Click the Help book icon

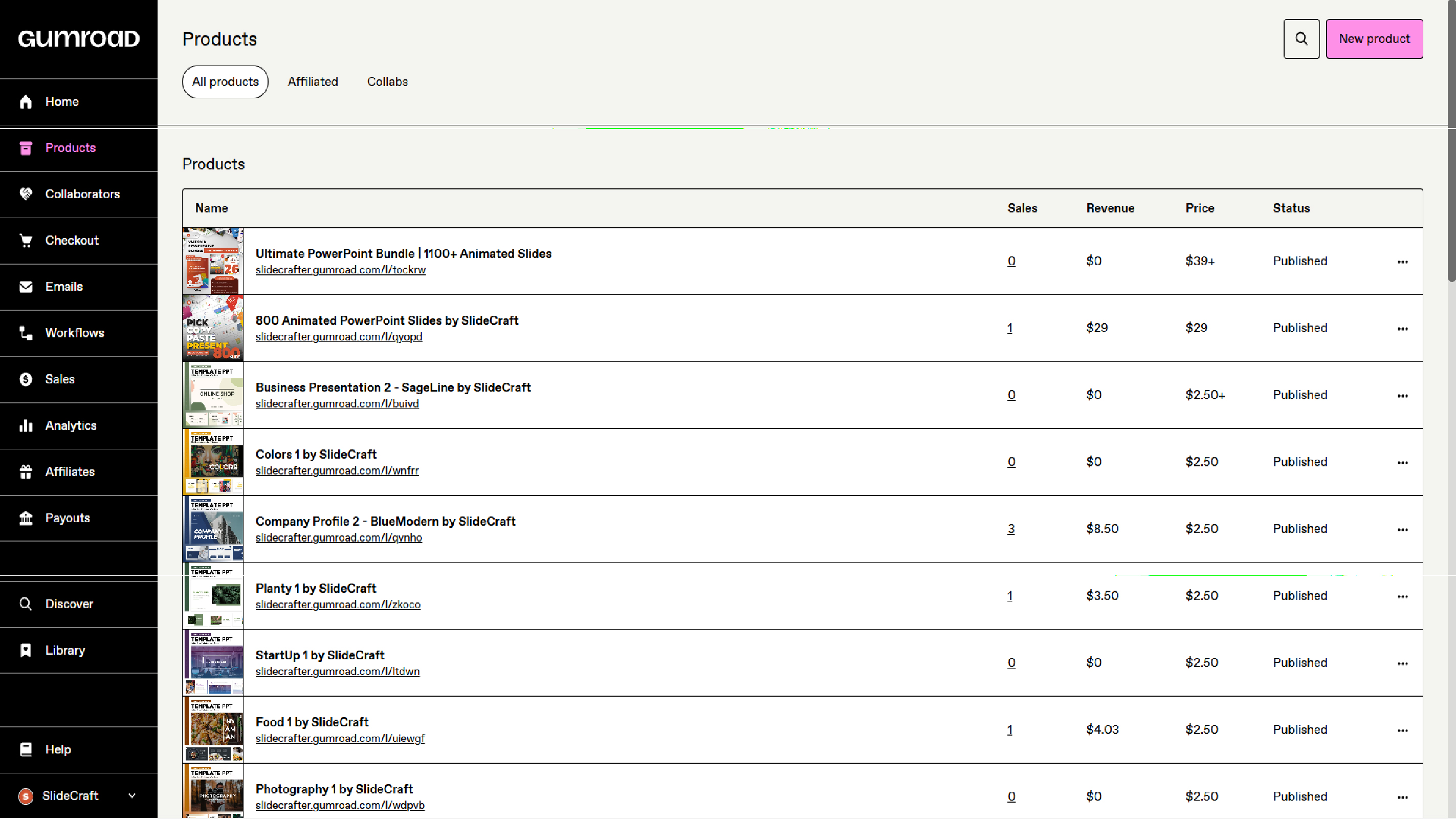[26, 749]
